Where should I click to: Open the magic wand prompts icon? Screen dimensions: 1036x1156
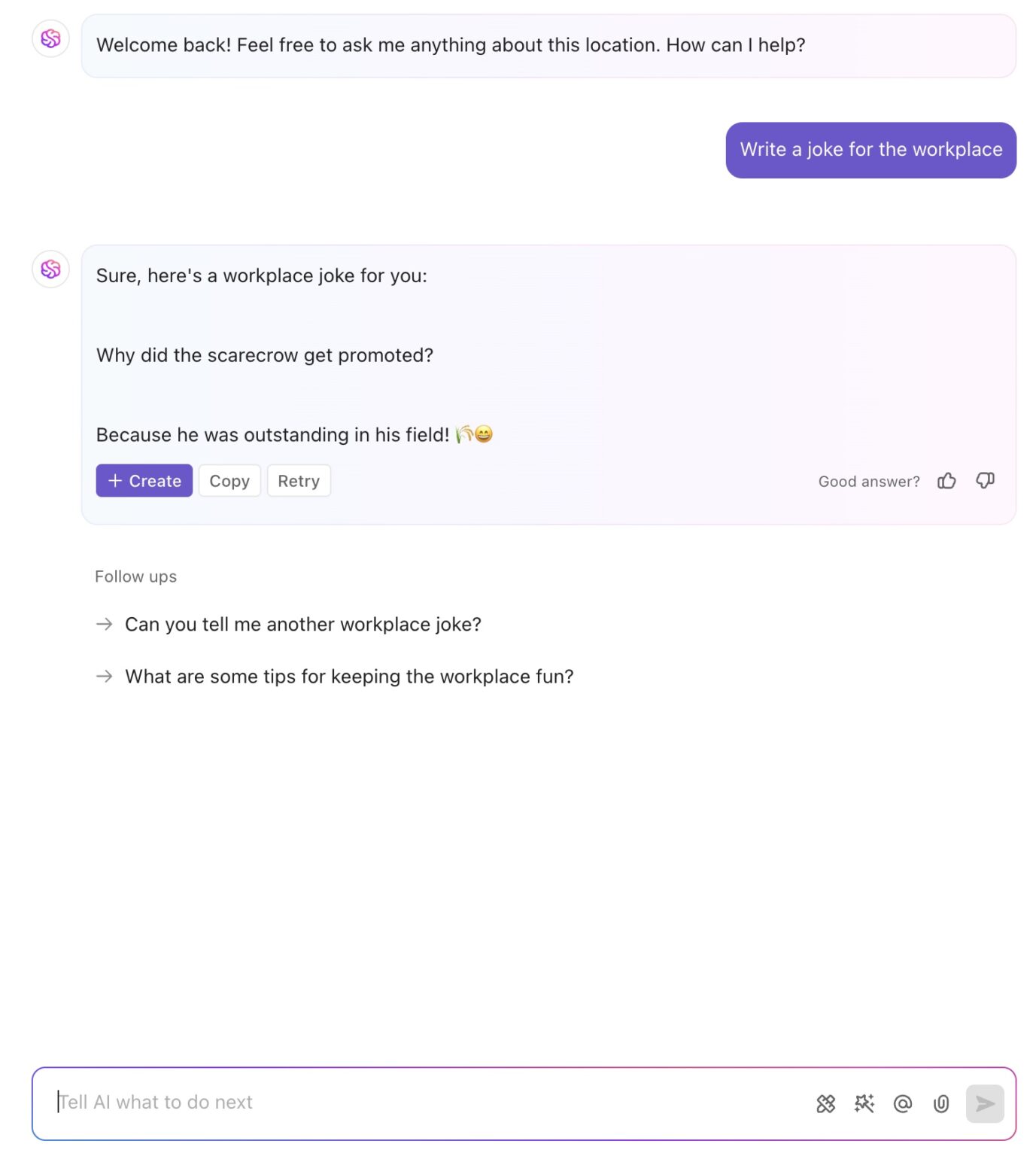tap(864, 1103)
